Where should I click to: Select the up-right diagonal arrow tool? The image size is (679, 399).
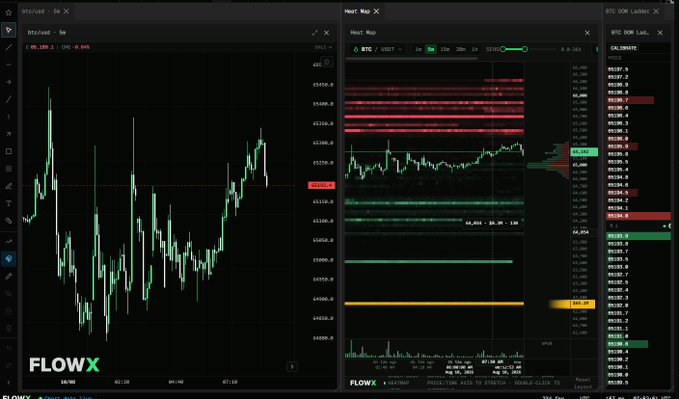pos(9,134)
